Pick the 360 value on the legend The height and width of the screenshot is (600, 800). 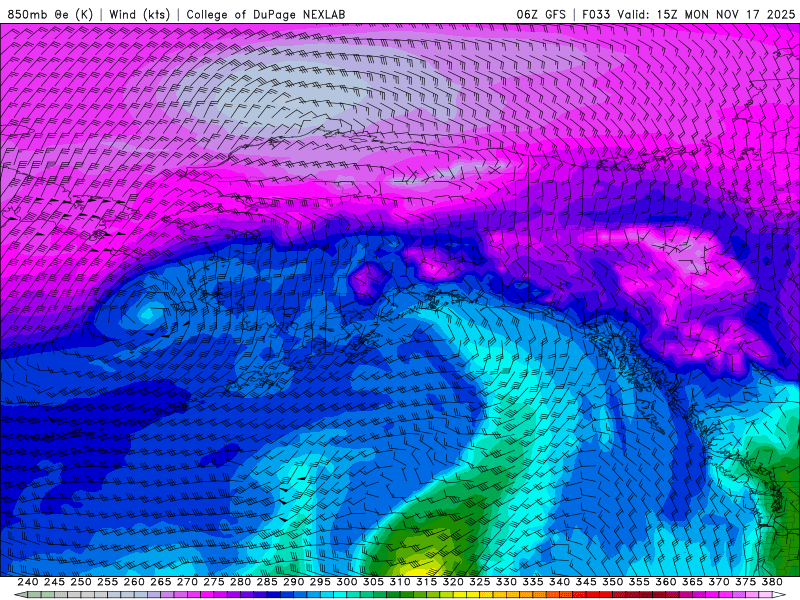(x=665, y=582)
